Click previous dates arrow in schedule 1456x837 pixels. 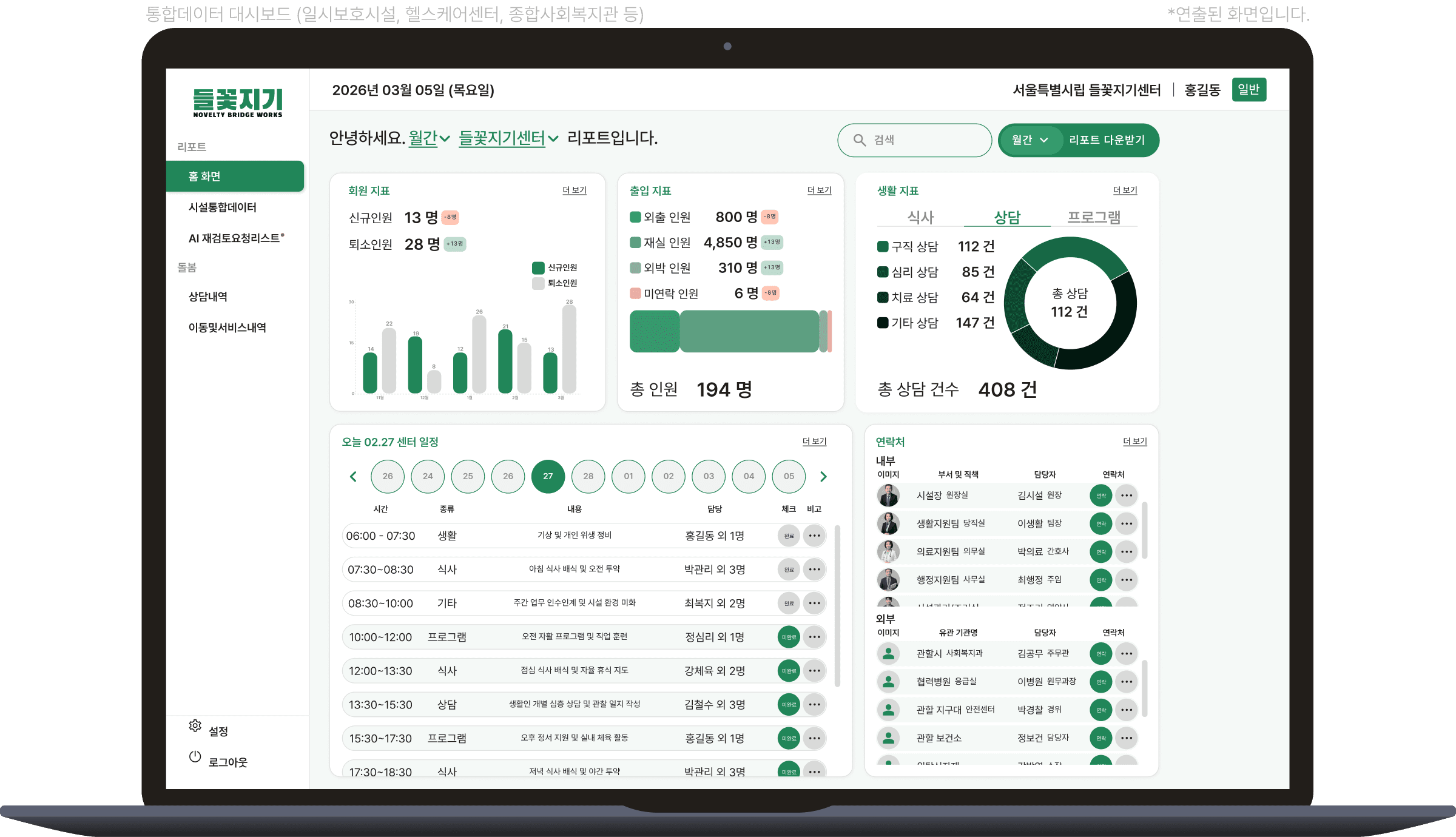click(353, 477)
